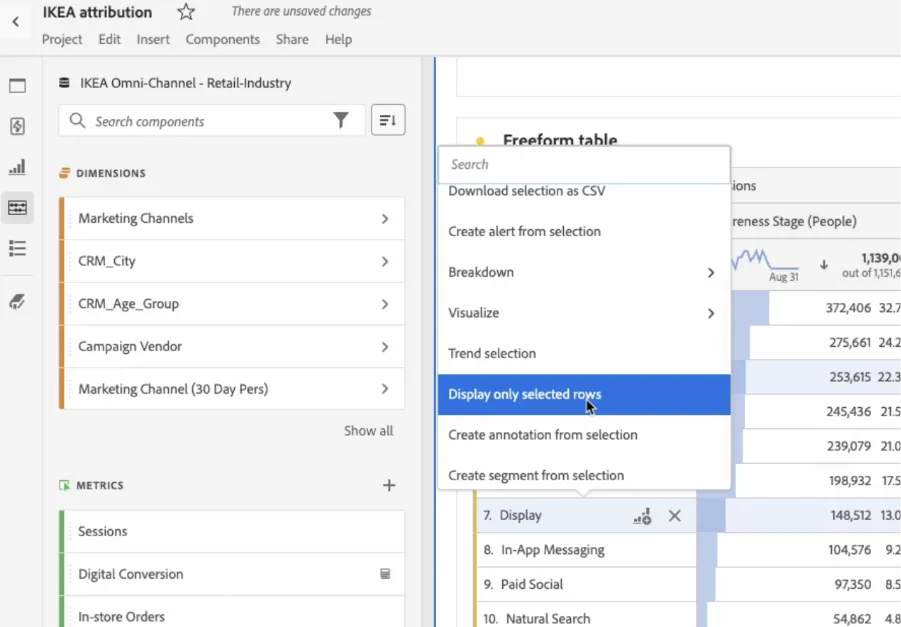The image size is (901, 627).
Task: Select the Digital Conversion metric
Action: click(x=232, y=574)
